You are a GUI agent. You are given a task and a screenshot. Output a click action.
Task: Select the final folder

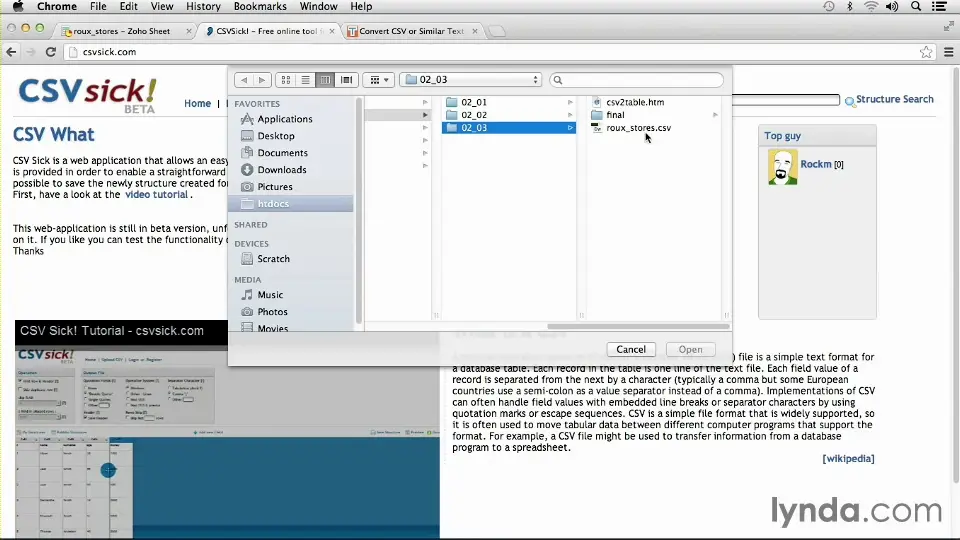point(615,114)
